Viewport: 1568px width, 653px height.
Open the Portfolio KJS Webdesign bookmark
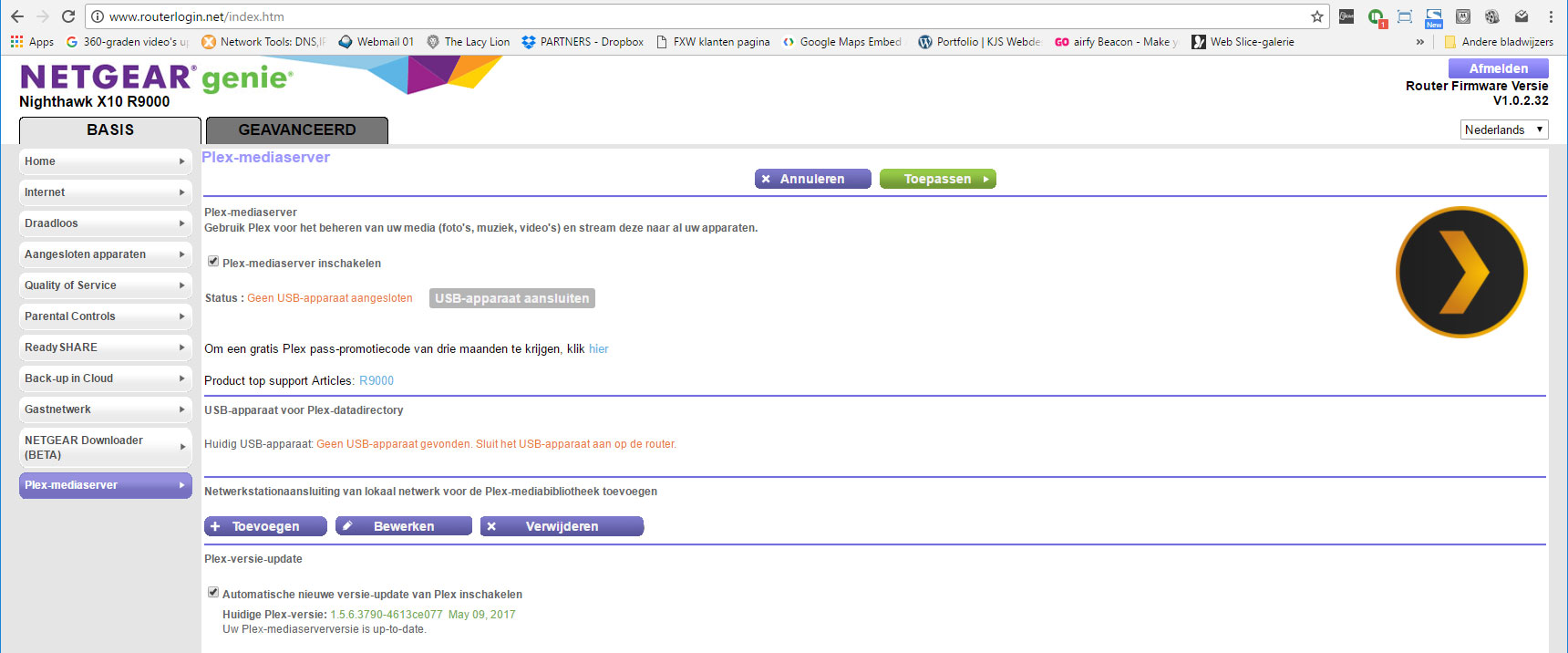(x=979, y=42)
